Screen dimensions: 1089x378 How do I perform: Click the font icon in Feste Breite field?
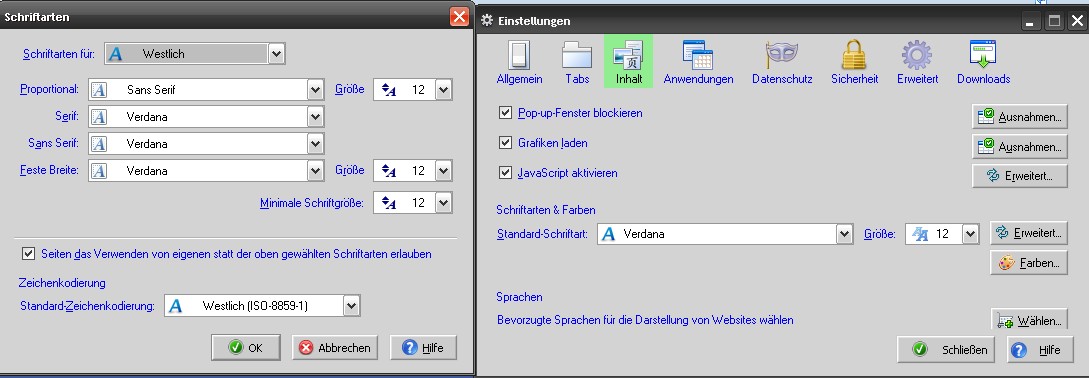tap(99, 170)
